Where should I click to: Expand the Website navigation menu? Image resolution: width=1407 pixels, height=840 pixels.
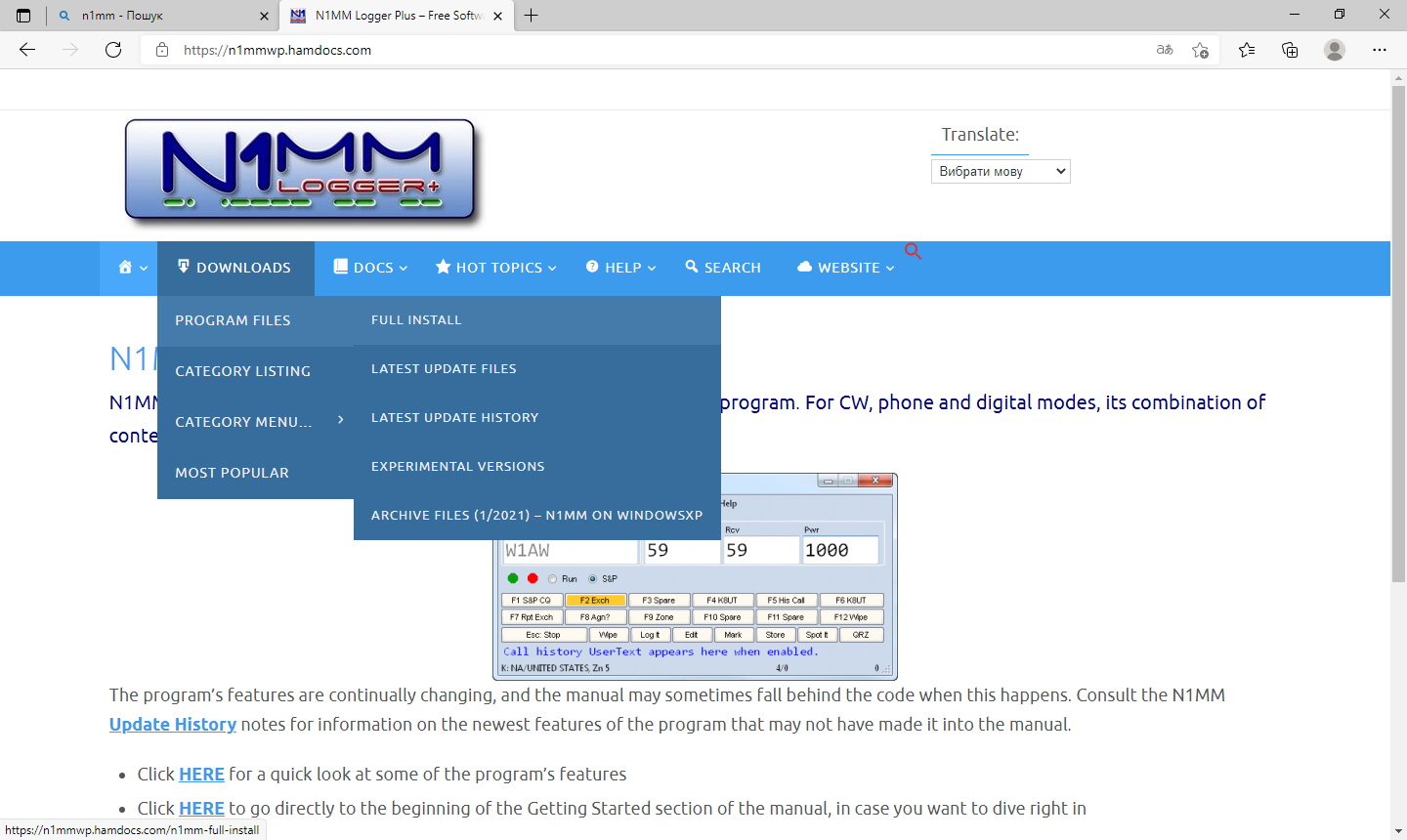(846, 268)
